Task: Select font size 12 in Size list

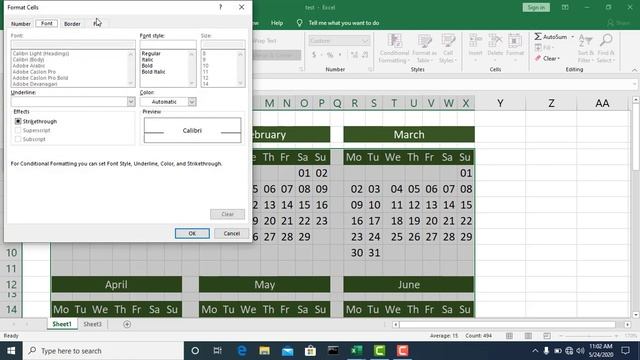Action: (x=205, y=78)
